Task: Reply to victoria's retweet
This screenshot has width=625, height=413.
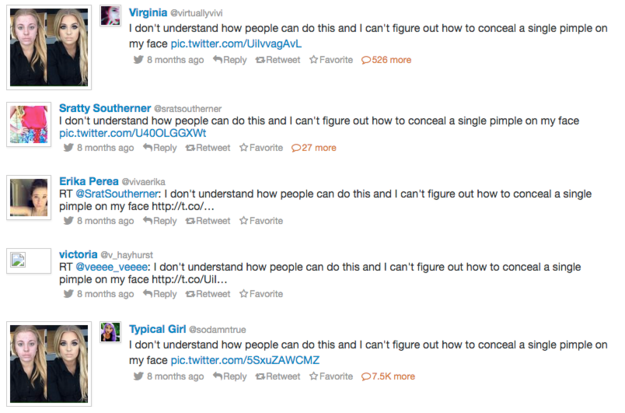Action: click(x=160, y=294)
